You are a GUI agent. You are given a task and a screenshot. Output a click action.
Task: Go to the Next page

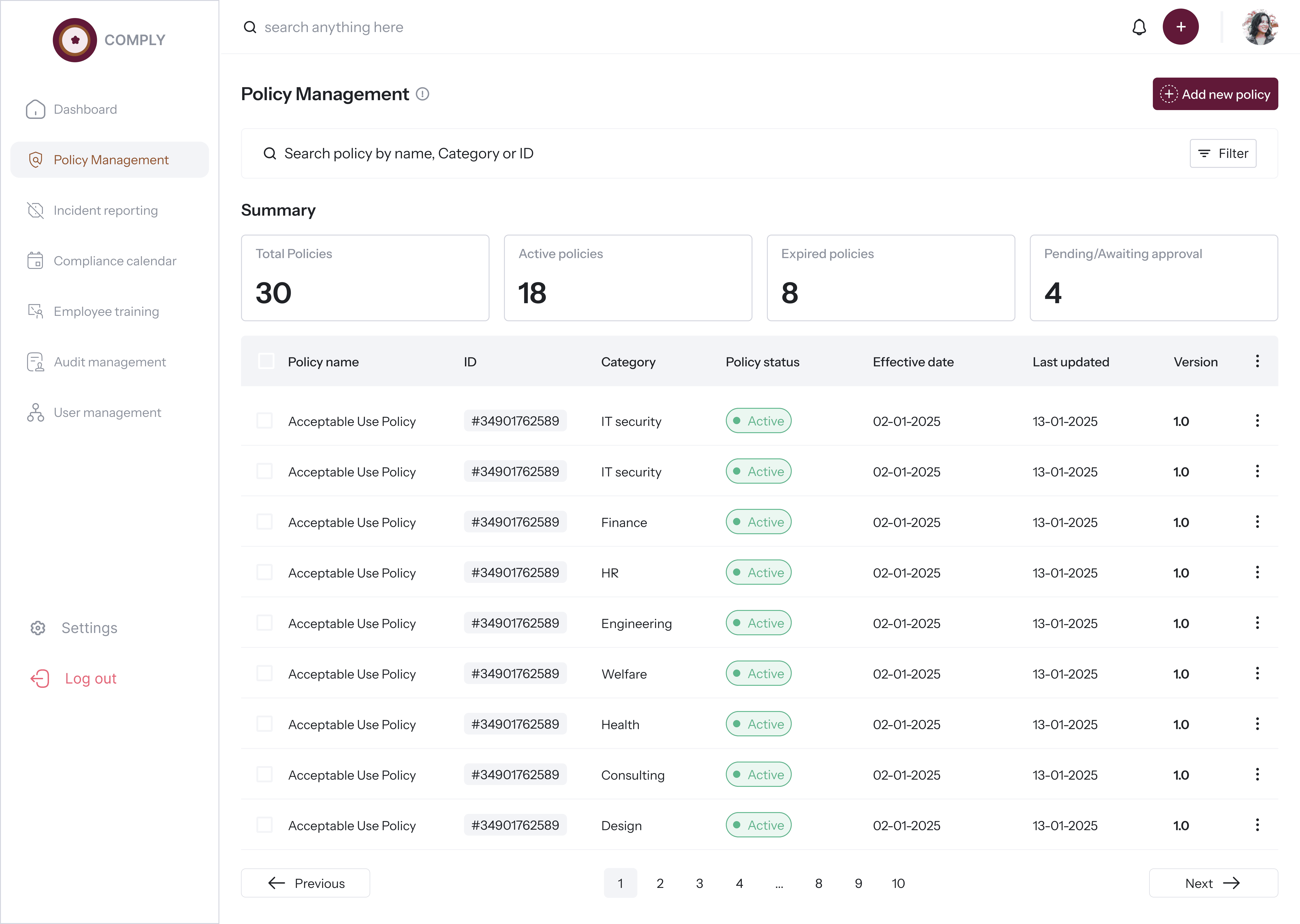pyautogui.click(x=1213, y=883)
